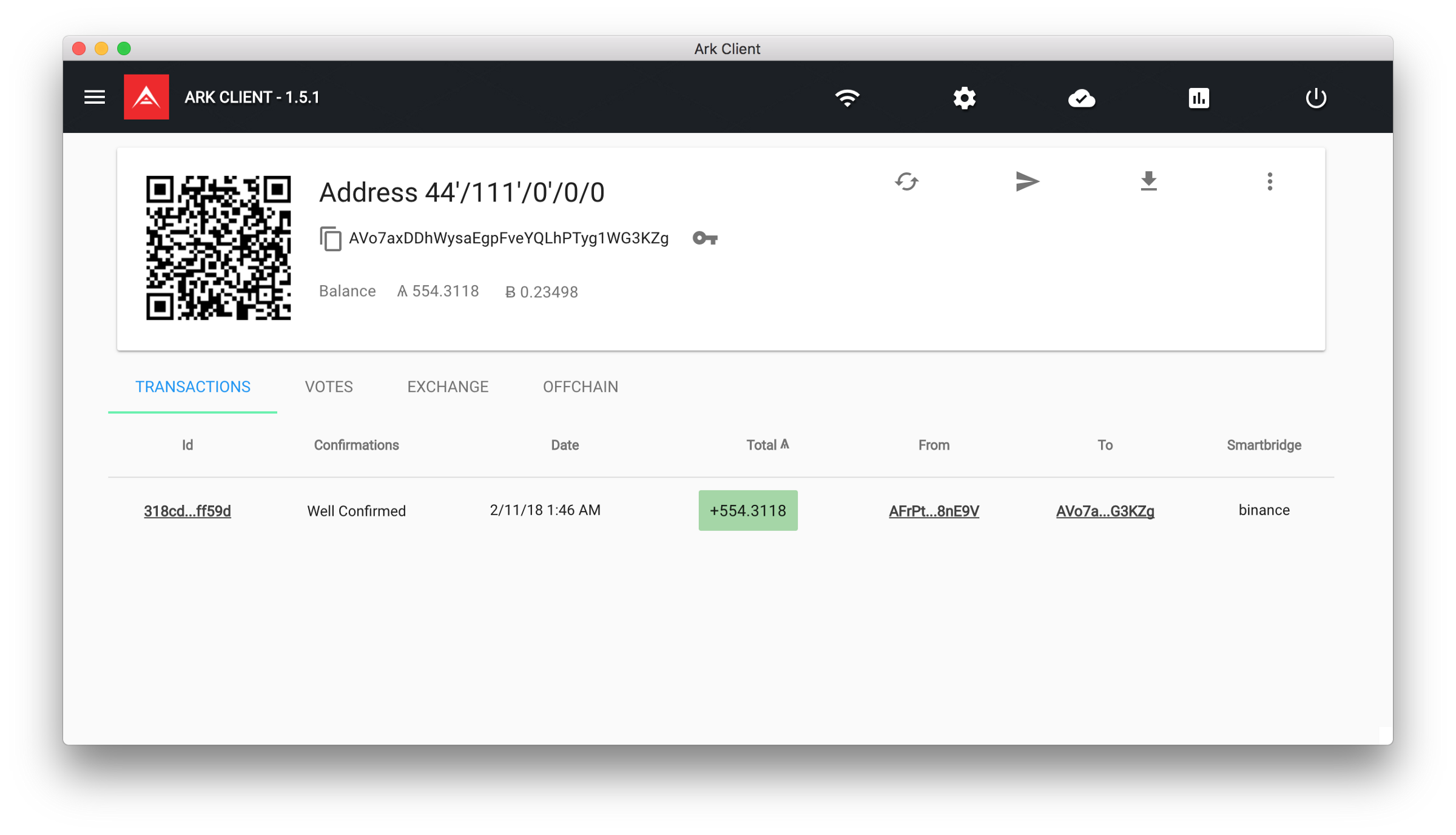The height and width of the screenshot is (835, 1456).
Task: Copy the address with the clipboard icon
Action: (331, 238)
